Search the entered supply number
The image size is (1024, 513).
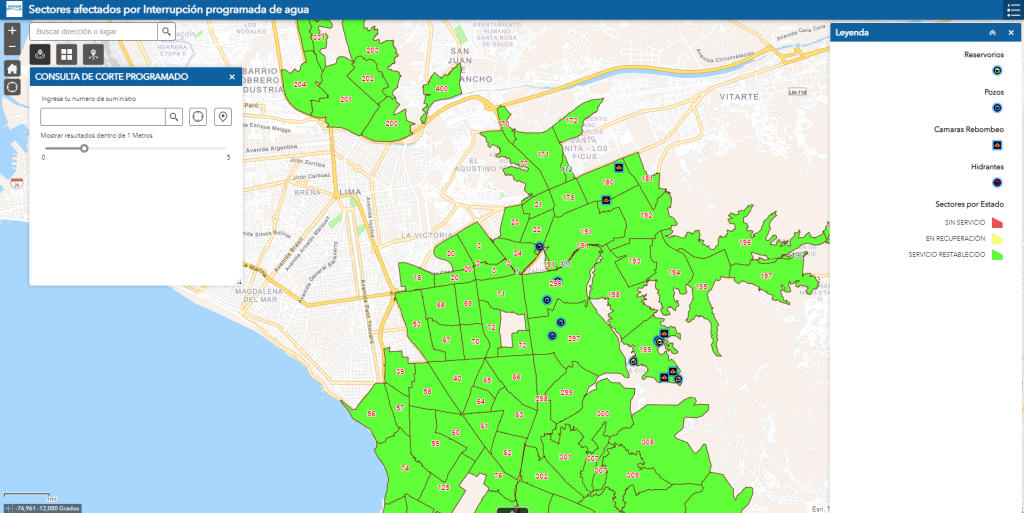174,117
